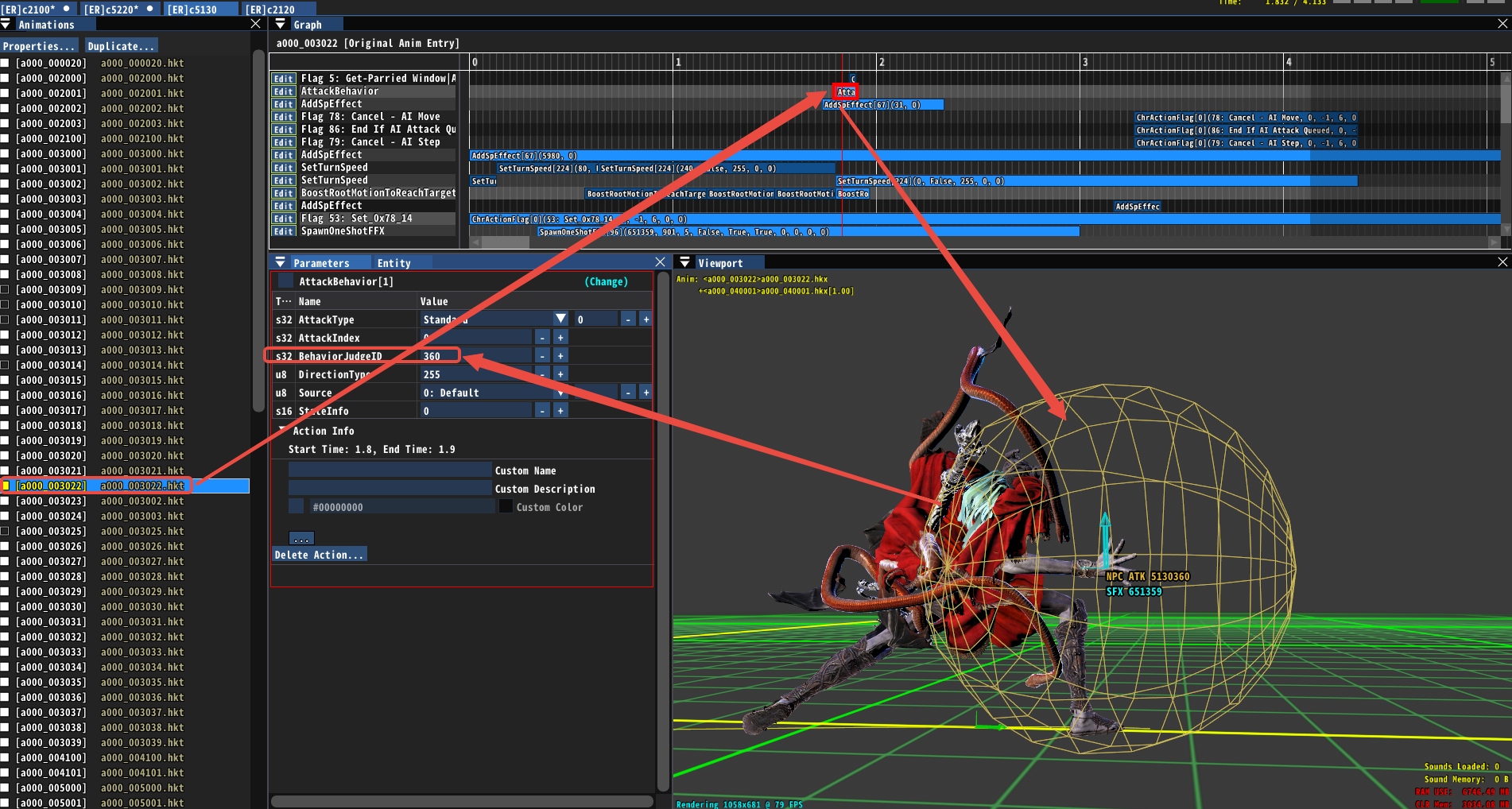Screen dimensions: 1512x809
Task: Click Edit for SpawnOneShotFFX track
Action: pyautogui.click(x=283, y=231)
